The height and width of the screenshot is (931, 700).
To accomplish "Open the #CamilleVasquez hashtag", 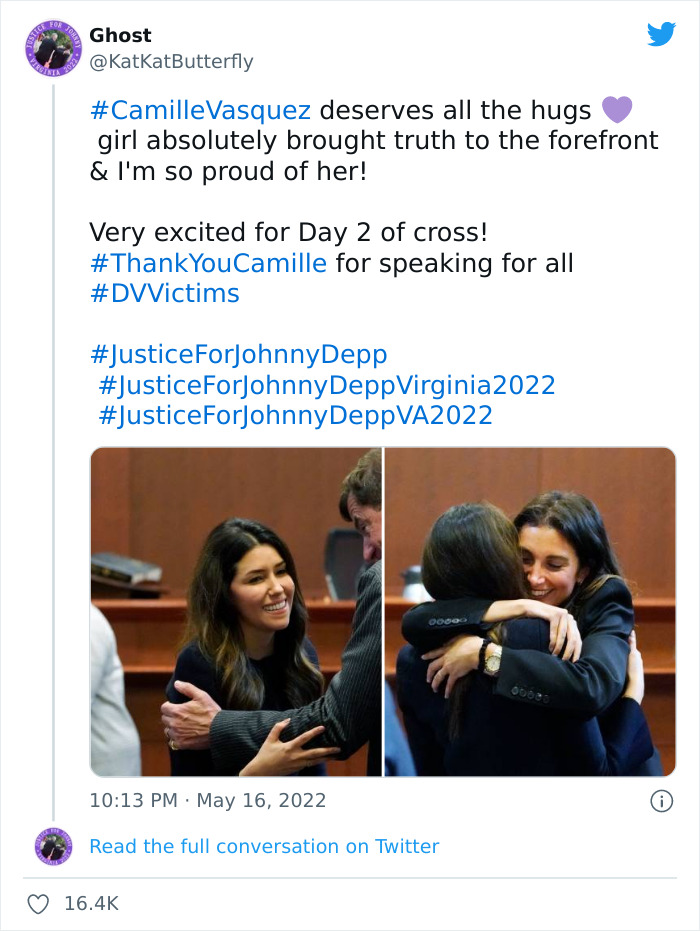I will (199, 109).
